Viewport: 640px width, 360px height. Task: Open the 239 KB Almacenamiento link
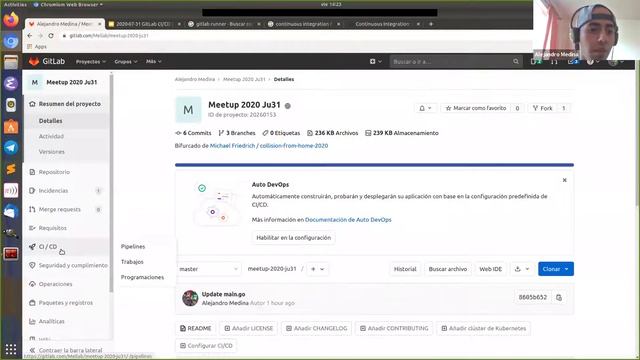402,133
